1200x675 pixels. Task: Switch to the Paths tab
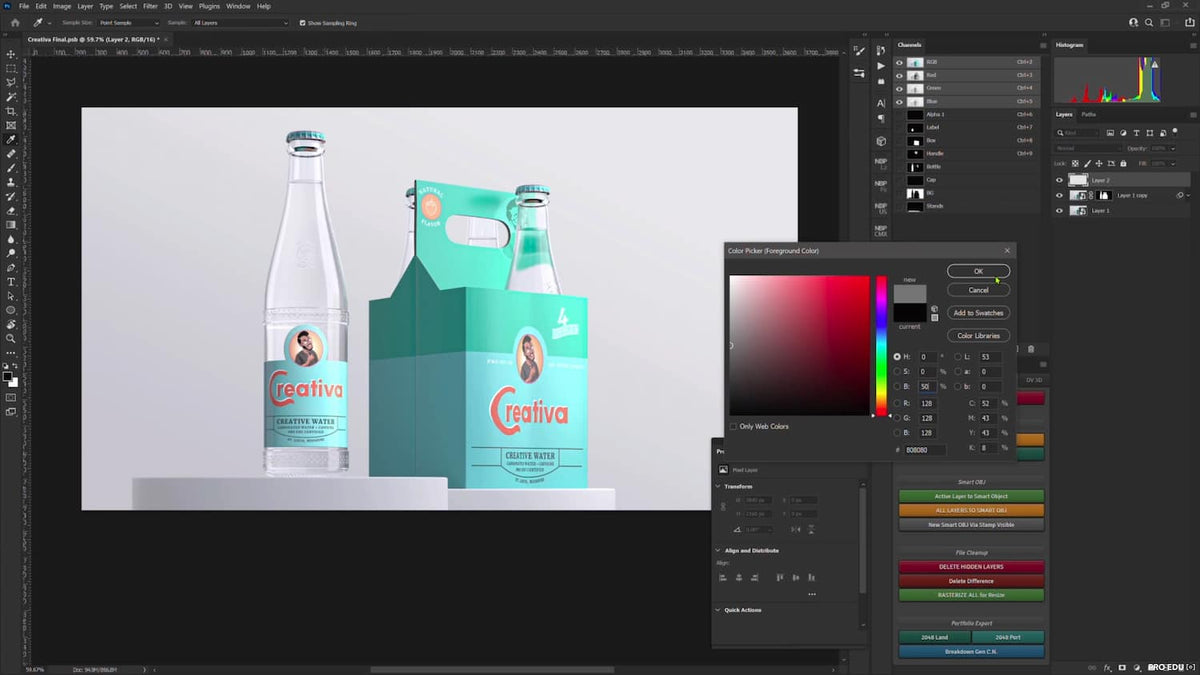click(1087, 114)
